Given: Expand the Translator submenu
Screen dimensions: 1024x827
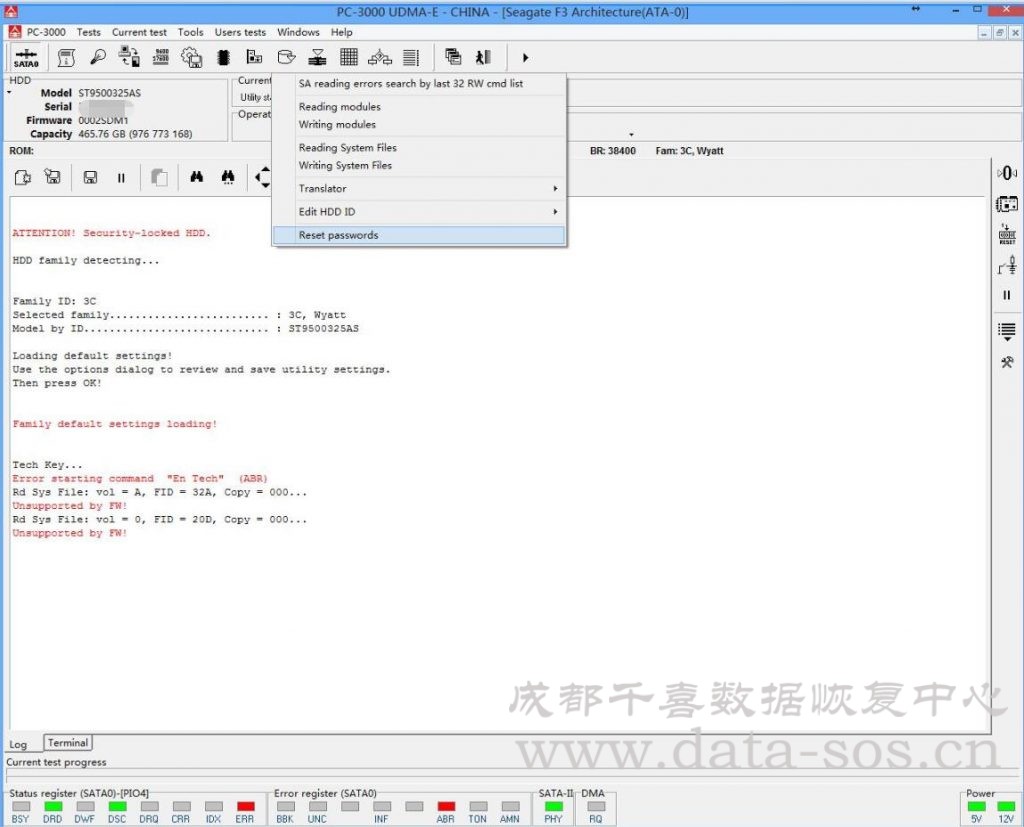Looking at the screenshot, I should [x=322, y=188].
